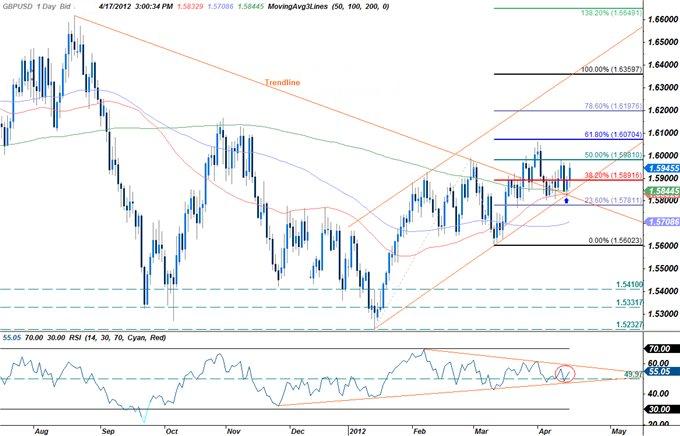Screen dimensions: 680x436
Task: Click the Dec label on the time axis
Action: pos(298,431)
